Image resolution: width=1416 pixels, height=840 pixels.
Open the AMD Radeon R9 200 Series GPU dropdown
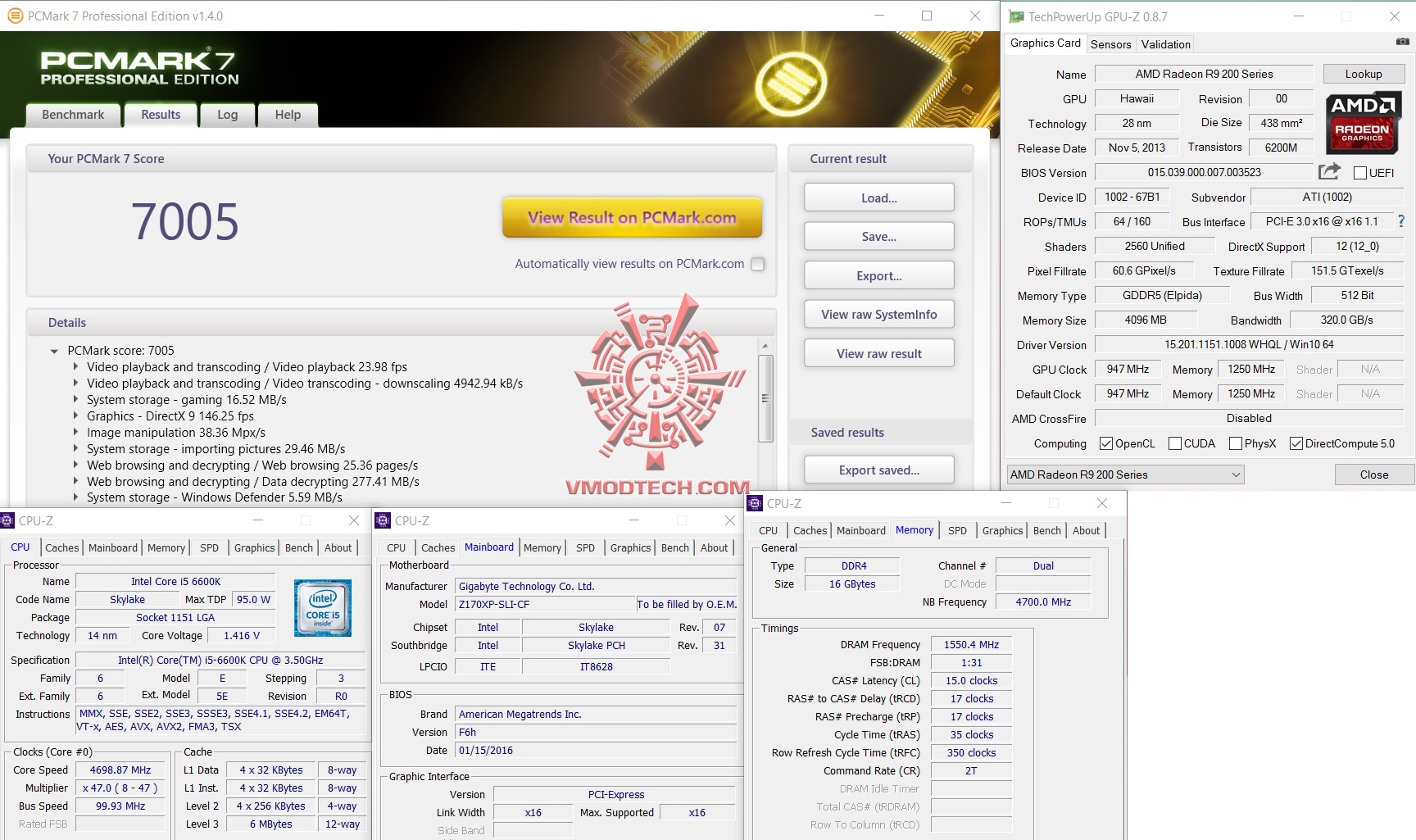click(1125, 474)
